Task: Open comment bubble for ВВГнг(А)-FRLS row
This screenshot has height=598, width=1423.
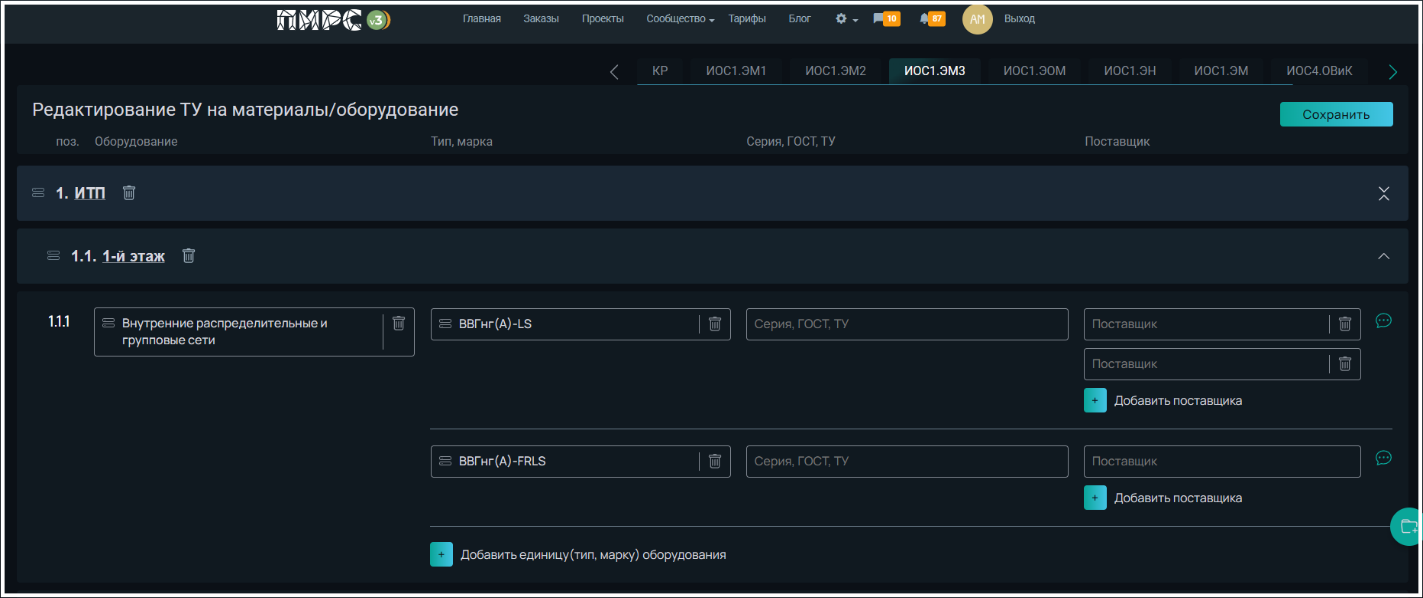Action: (x=1384, y=458)
